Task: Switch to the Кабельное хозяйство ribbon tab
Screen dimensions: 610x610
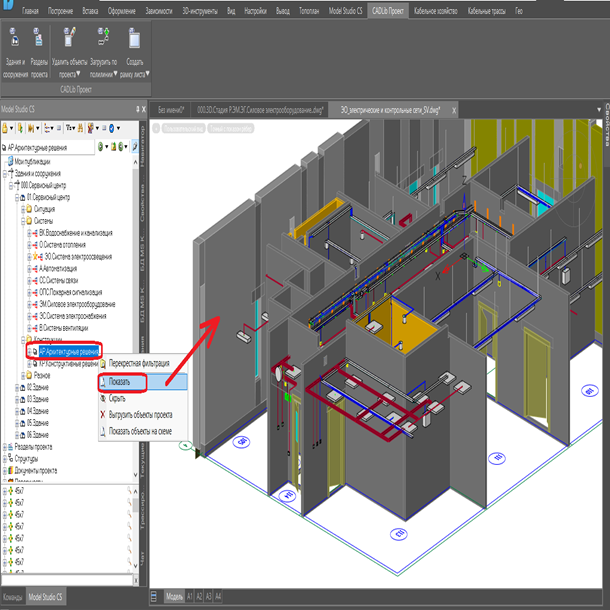Action: point(438,9)
